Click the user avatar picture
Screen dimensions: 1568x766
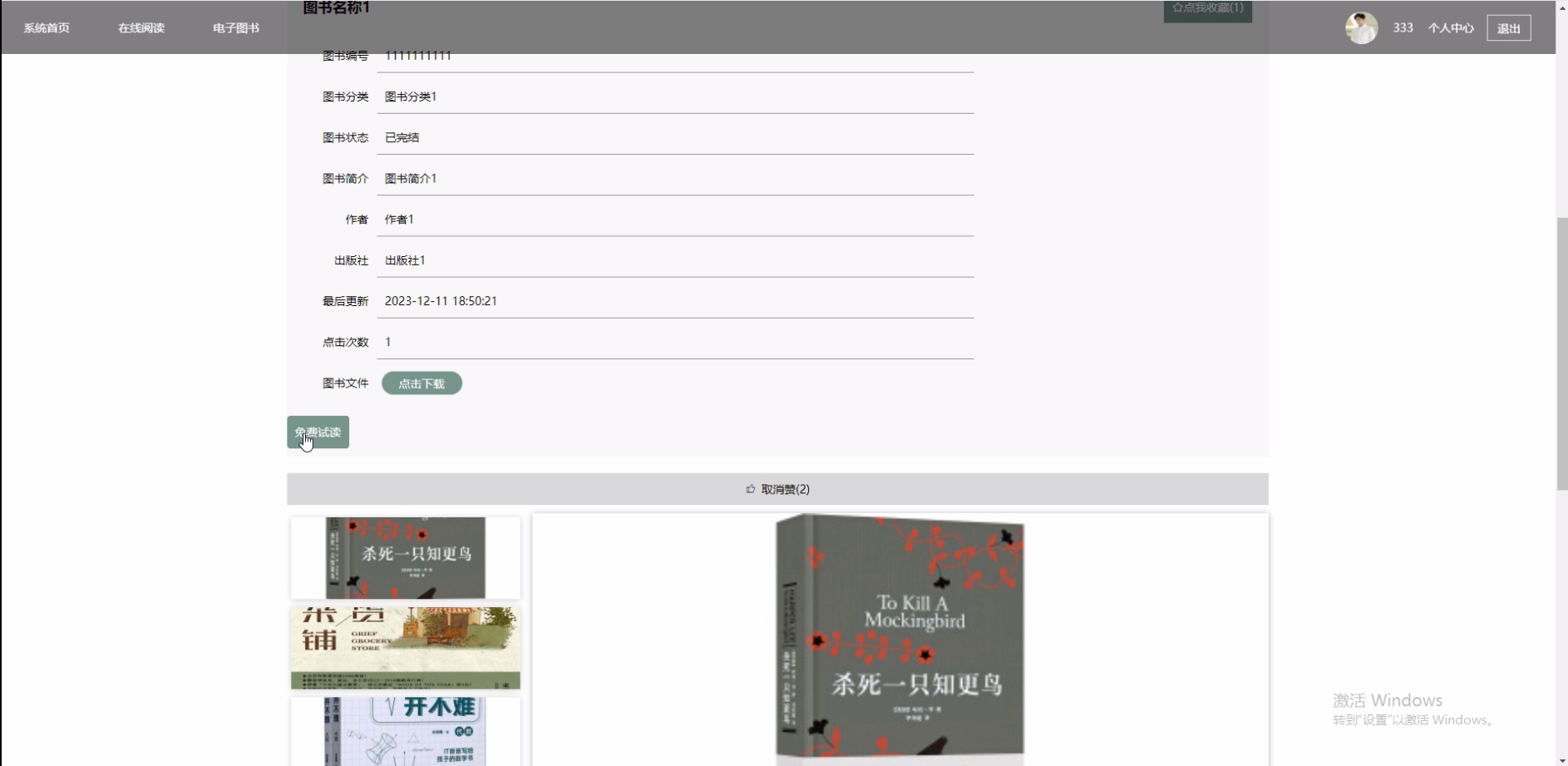coord(1361,27)
